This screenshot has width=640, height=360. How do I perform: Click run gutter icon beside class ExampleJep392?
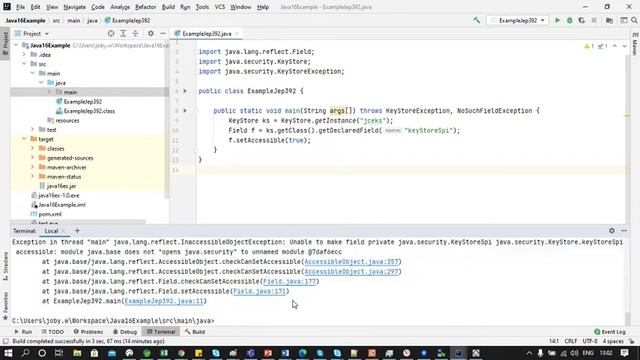coord(185,91)
